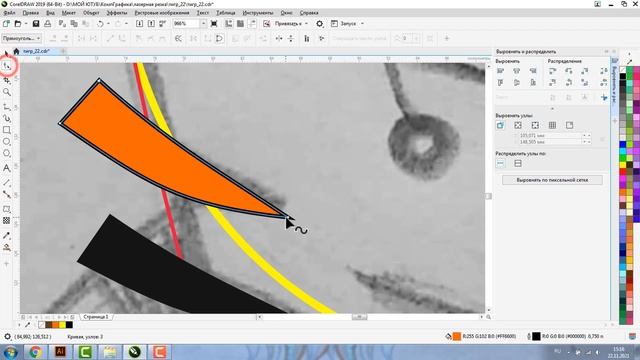Click Align right icon in docker

pos(533,71)
